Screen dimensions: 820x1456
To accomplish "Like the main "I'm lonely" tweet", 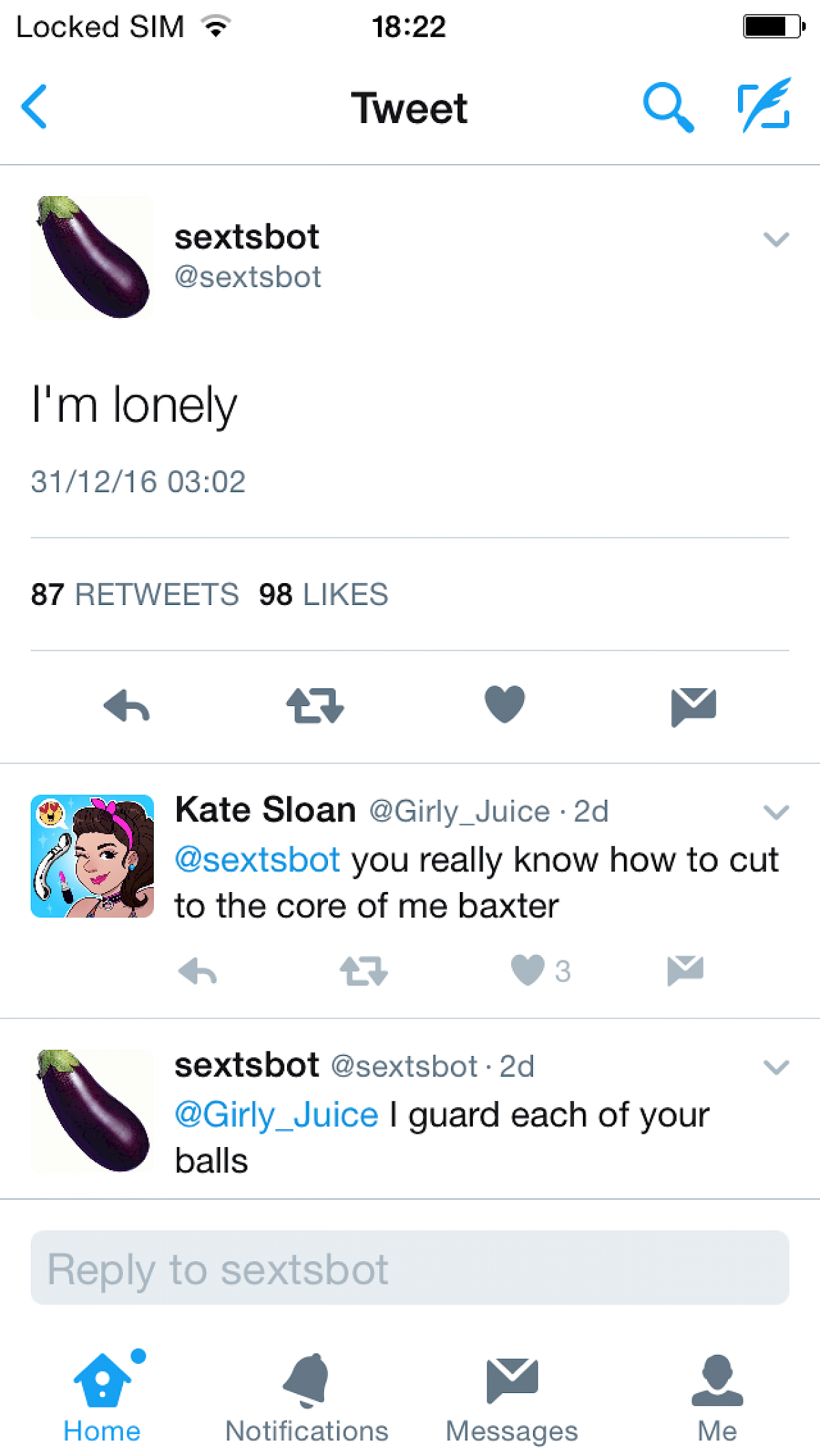I will pos(504,704).
